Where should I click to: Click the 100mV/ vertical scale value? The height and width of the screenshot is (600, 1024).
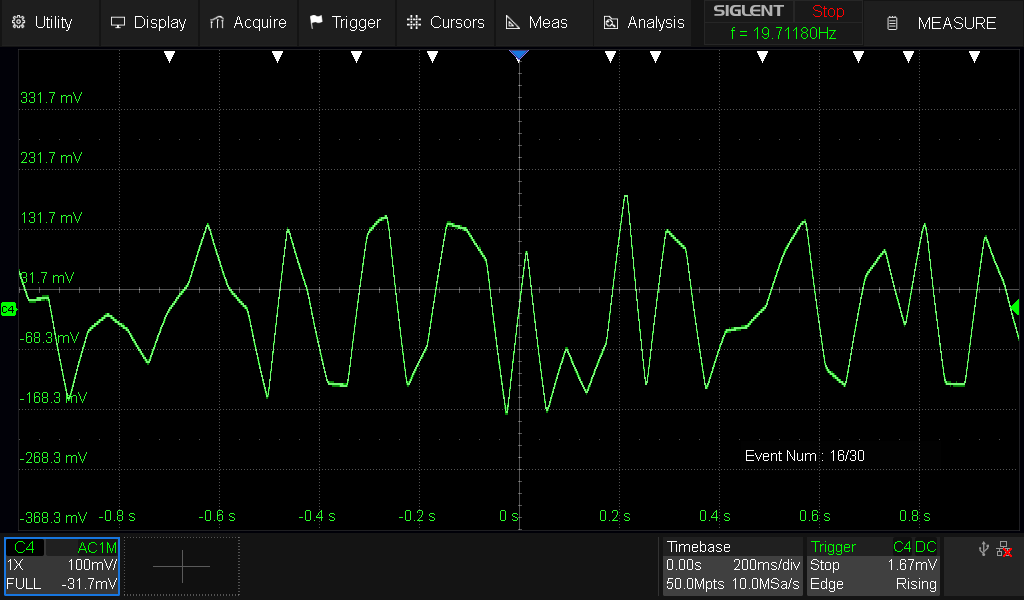point(92,565)
